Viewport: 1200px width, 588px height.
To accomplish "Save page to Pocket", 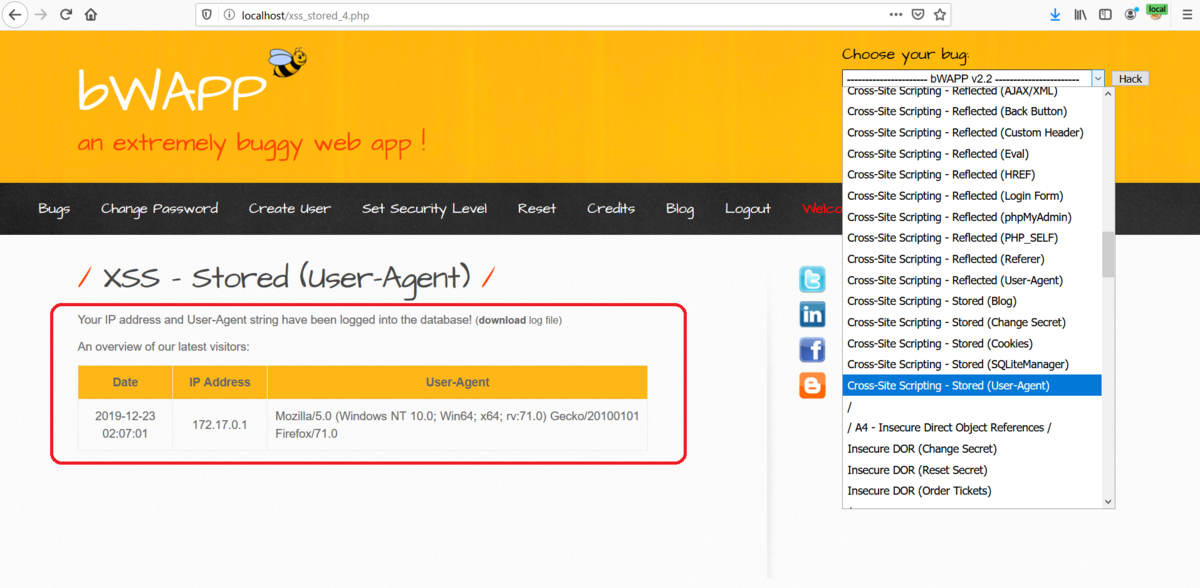I will 918,15.
